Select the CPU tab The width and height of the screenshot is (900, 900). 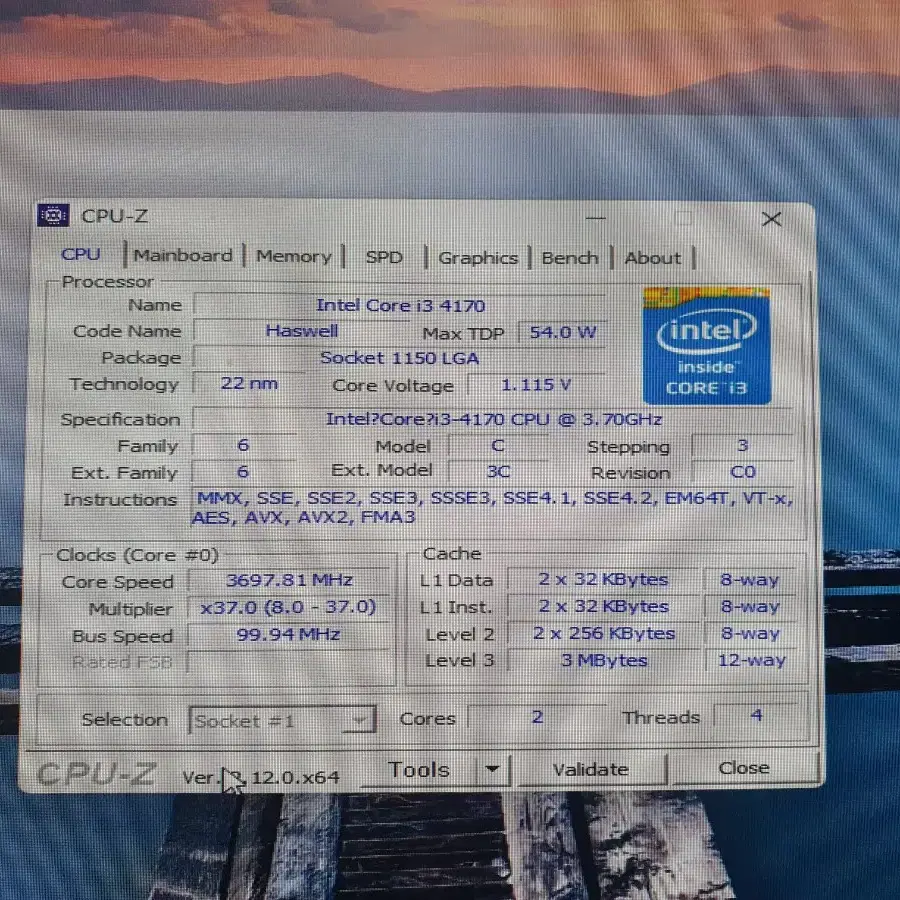coord(81,254)
